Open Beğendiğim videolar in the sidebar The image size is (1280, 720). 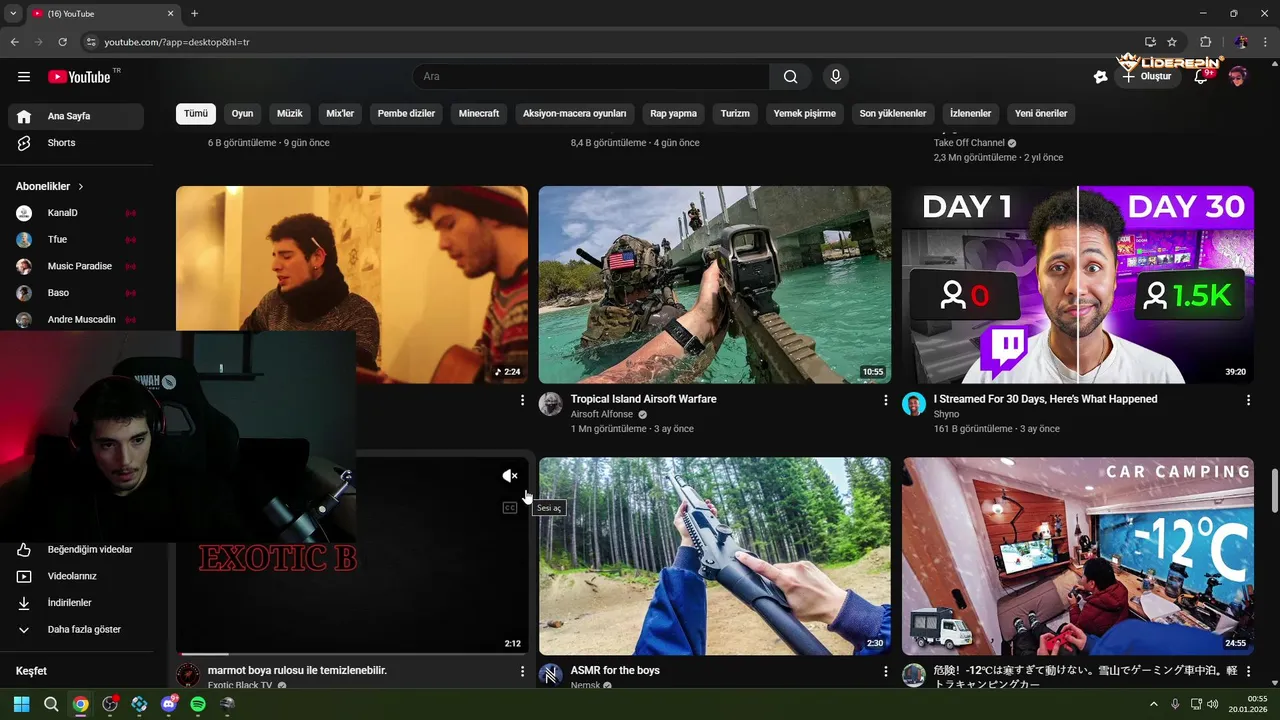pos(76,549)
